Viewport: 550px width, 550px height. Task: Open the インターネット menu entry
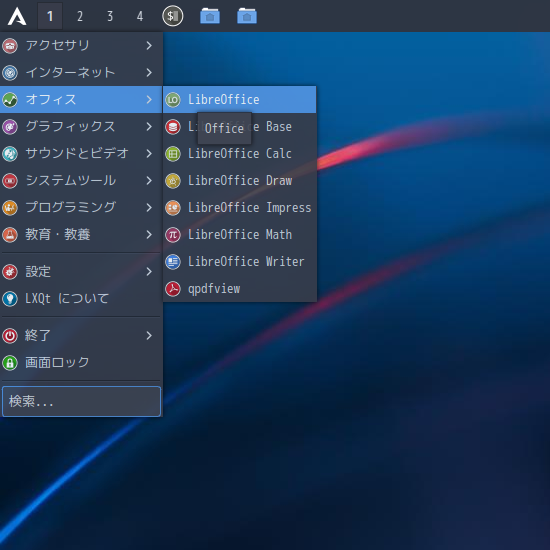(81, 73)
